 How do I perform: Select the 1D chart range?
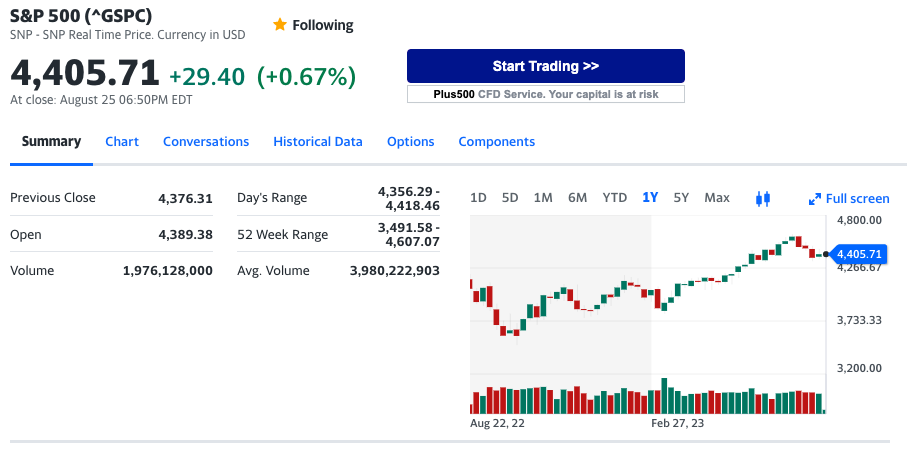[478, 198]
